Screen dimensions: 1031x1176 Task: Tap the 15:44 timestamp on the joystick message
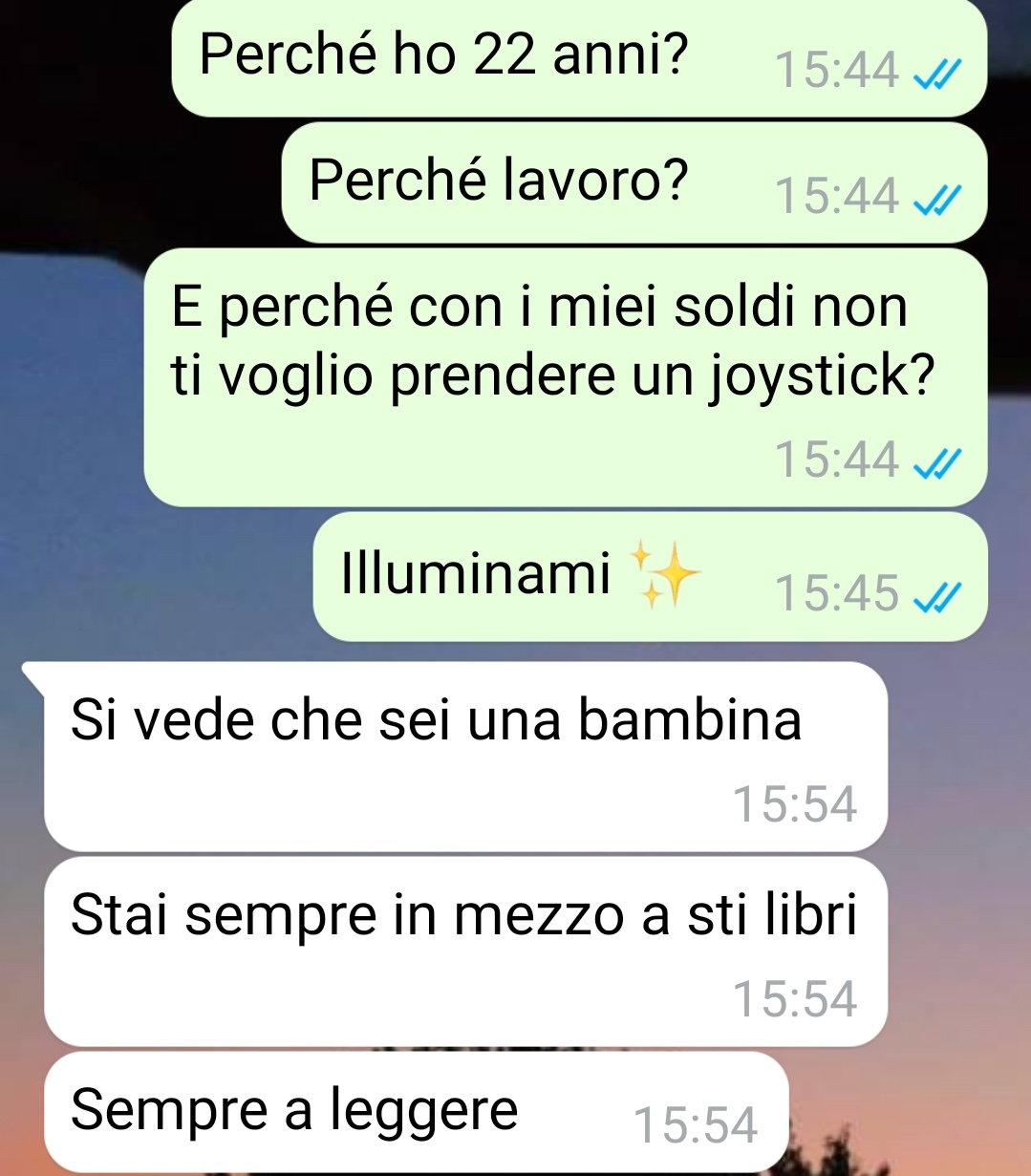pos(837,459)
